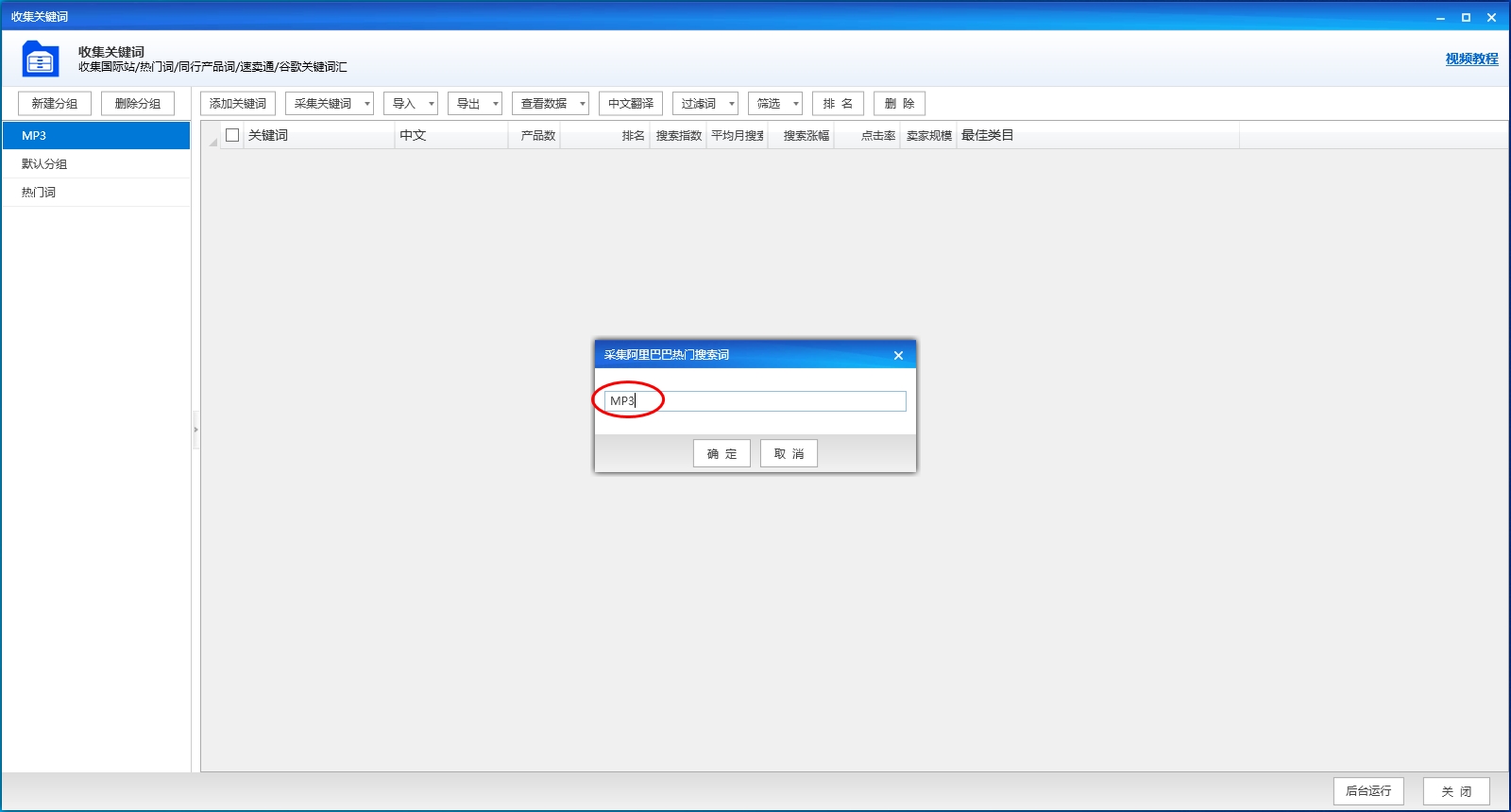The height and width of the screenshot is (812, 1511).
Task: Confirm with the 确定 button
Action: 722,453
